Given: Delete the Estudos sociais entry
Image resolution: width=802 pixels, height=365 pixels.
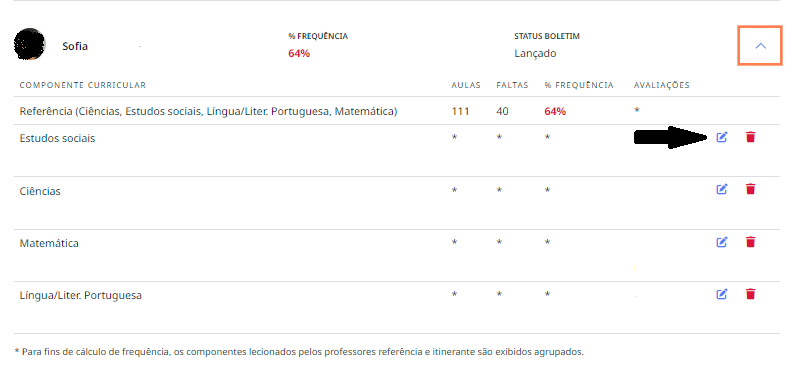Looking at the screenshot, I should point(750,137).
